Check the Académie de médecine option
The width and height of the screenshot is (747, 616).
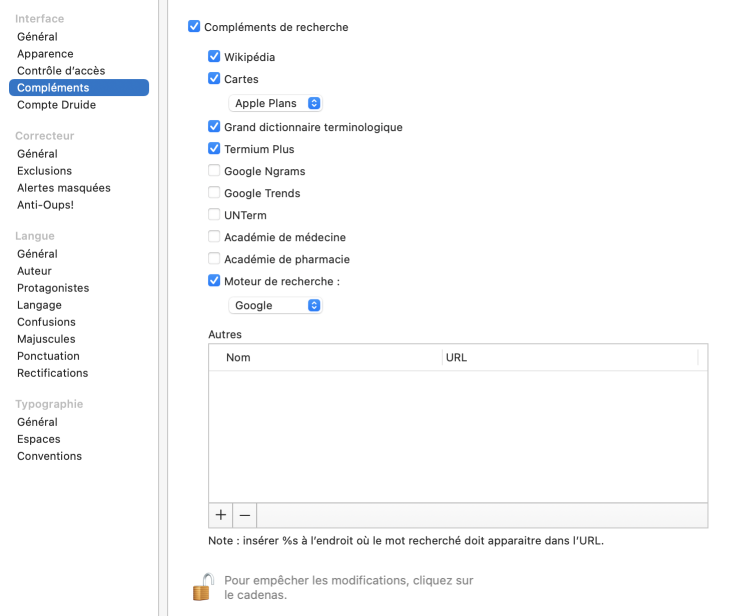click(x=214, y=237)
